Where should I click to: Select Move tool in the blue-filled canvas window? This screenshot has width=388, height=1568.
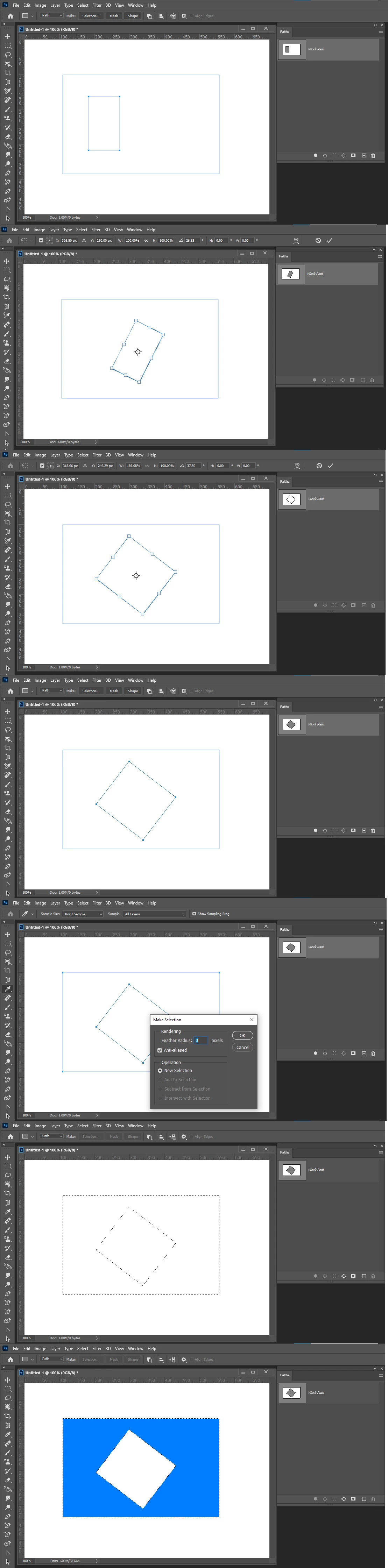(x=7, y=1380)
